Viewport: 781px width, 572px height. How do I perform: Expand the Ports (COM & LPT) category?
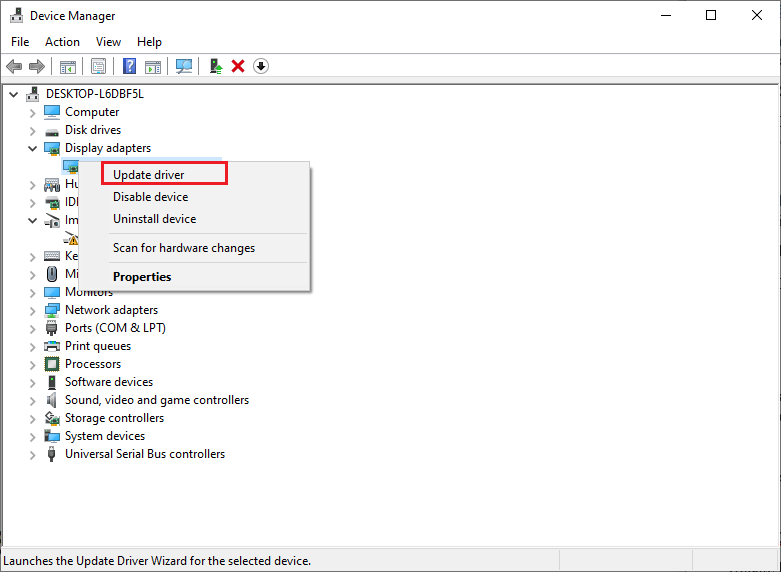click(32, 329)
